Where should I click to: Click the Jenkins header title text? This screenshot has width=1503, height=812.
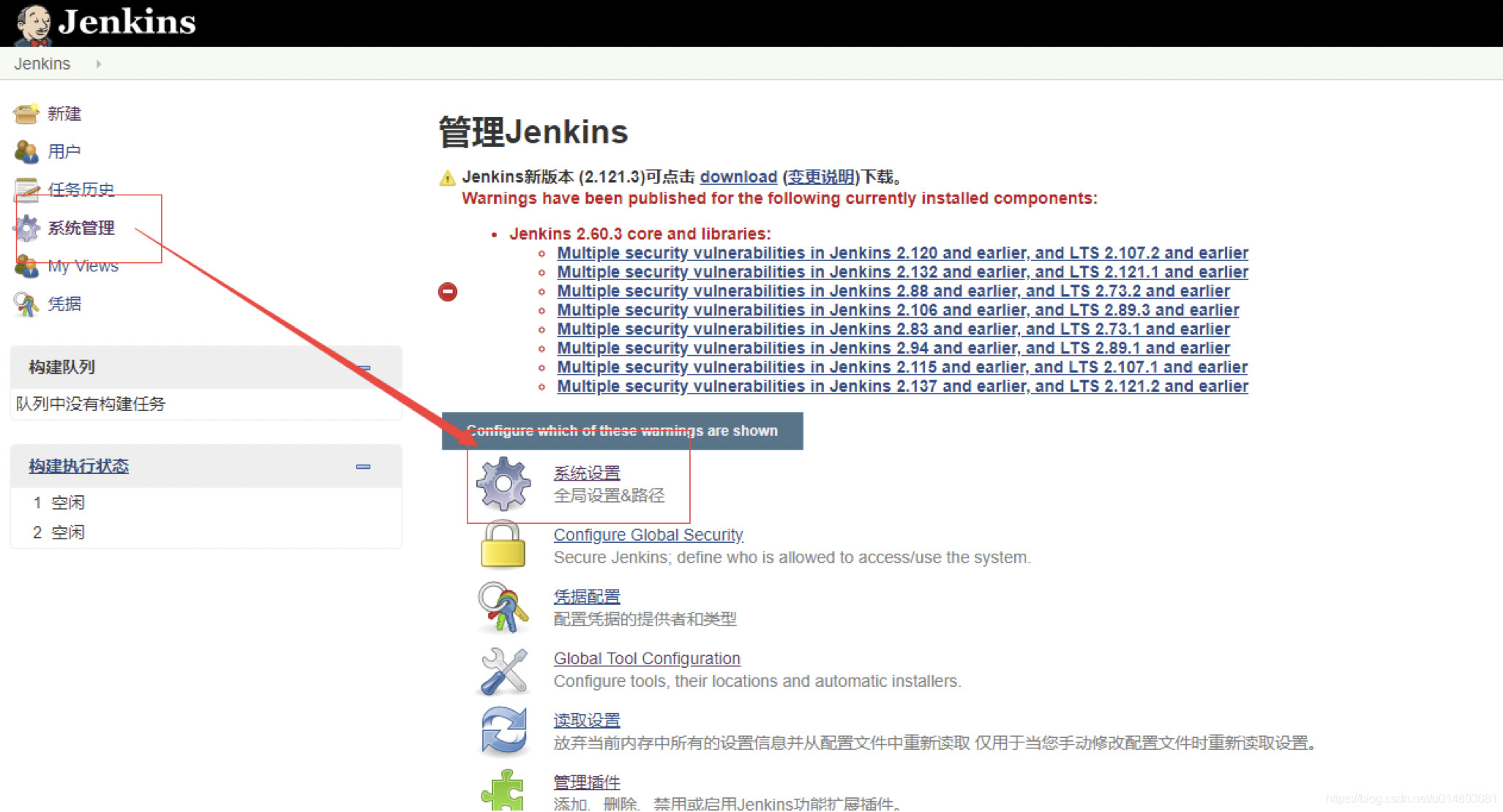click(x=127, y=22)
